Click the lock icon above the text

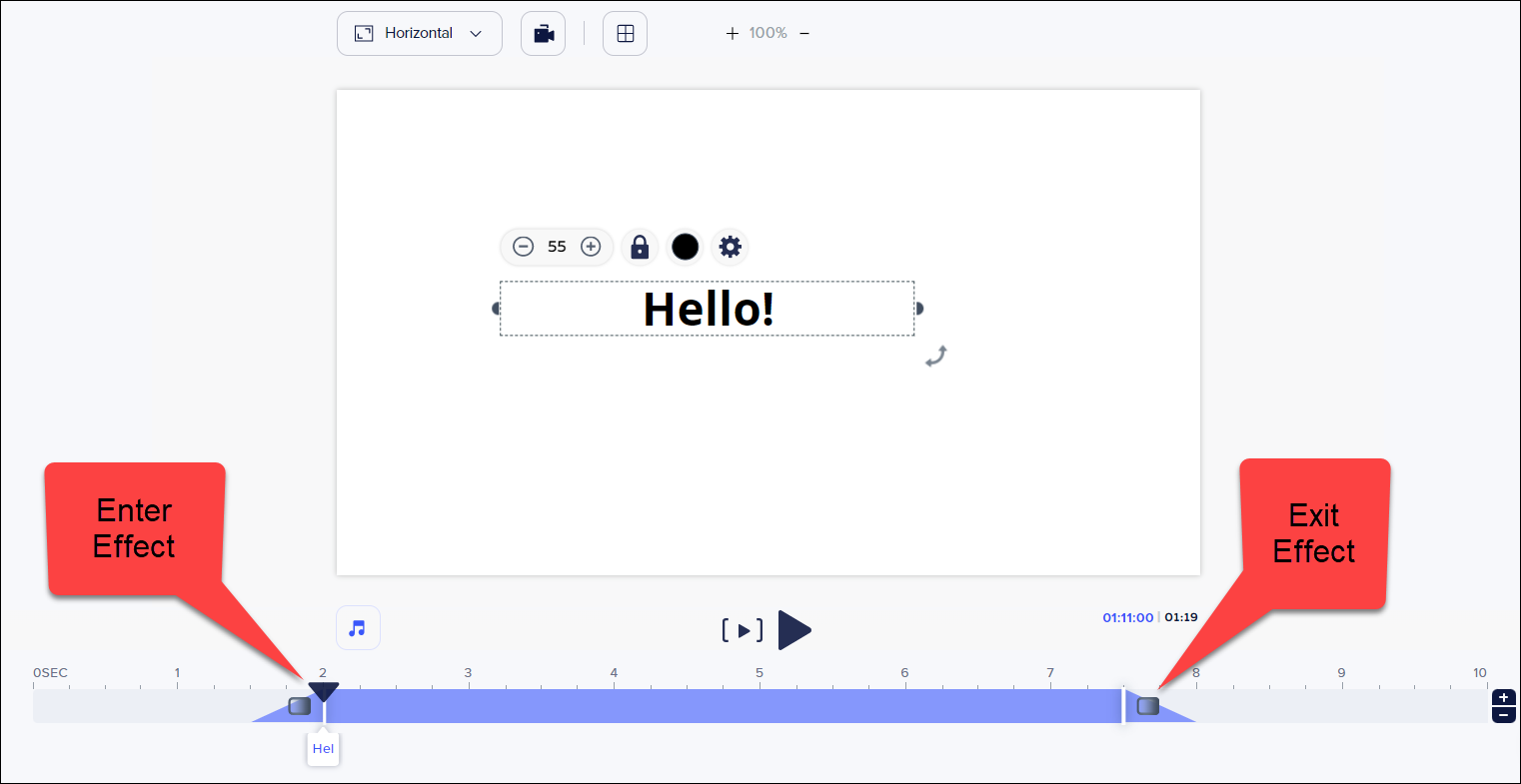[x=640, y=247]
